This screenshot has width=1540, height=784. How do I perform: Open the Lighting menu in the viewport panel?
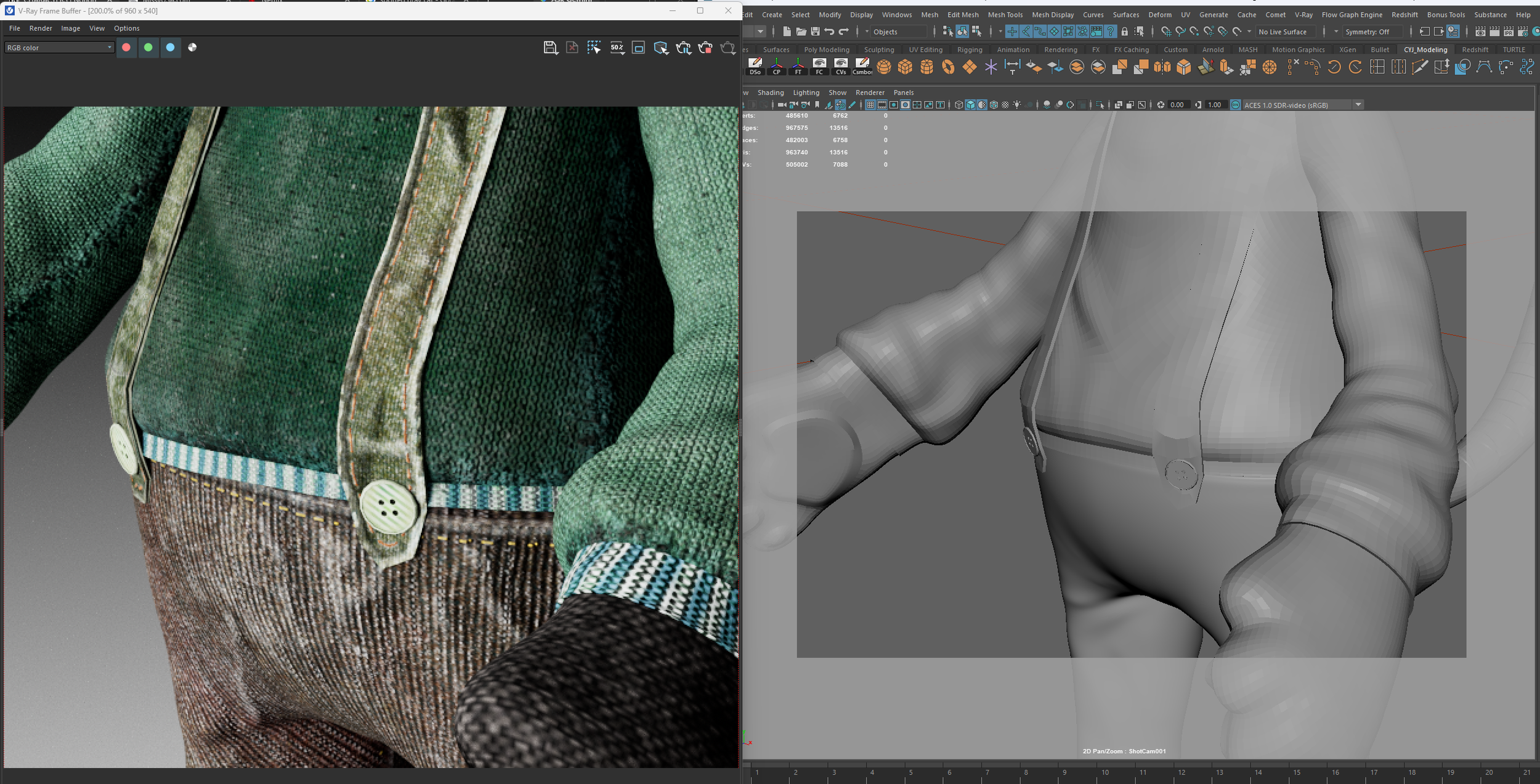(x=806, y=92)
